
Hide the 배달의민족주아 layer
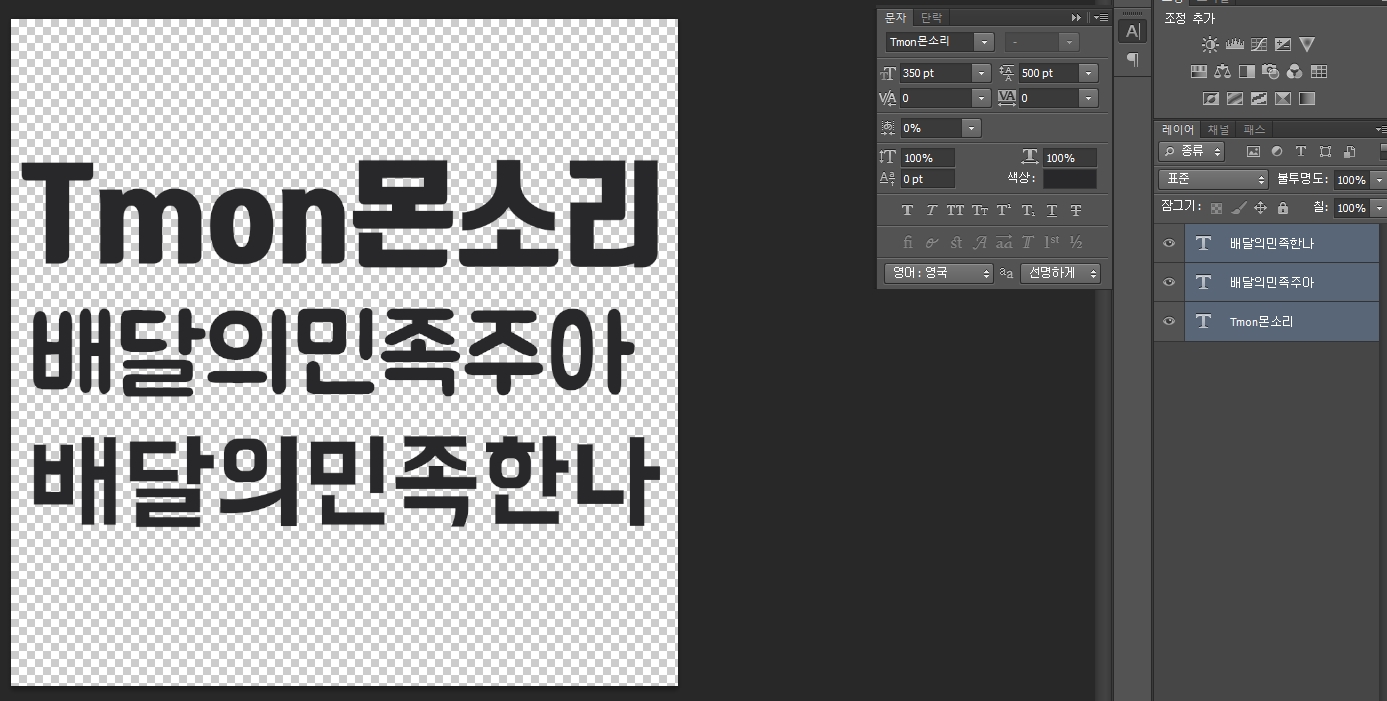click(1169, 282)
